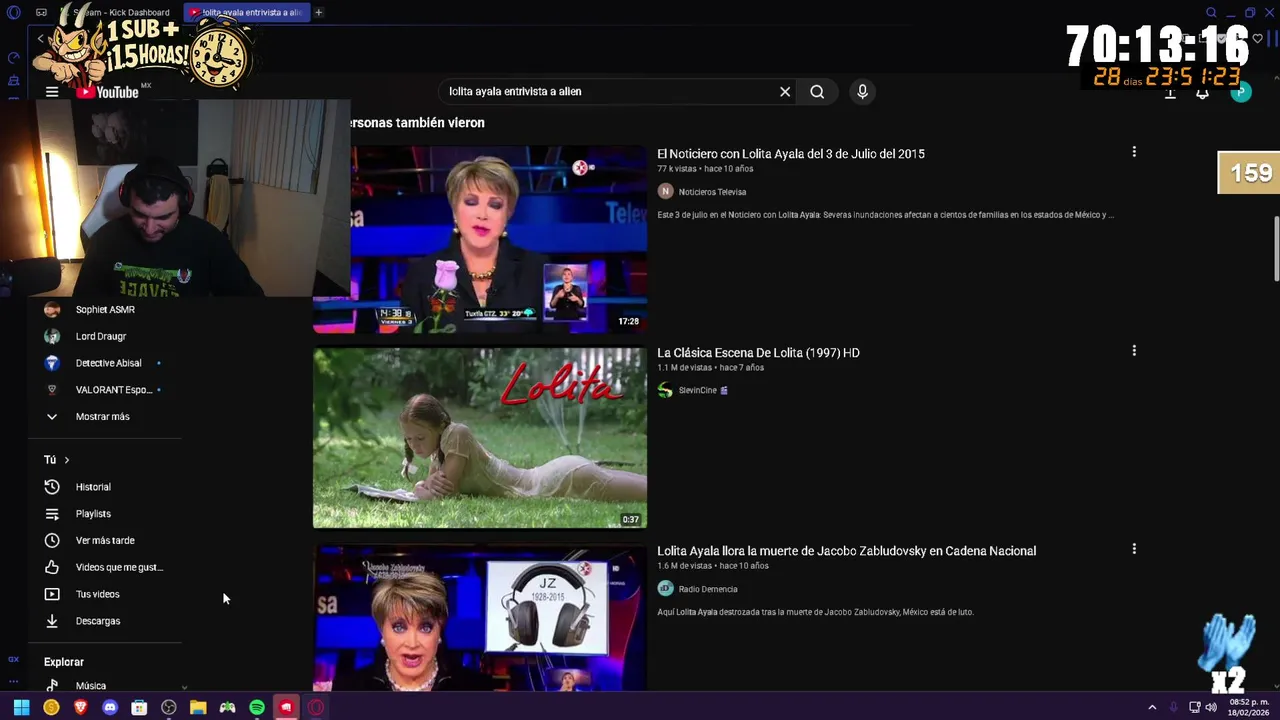Viewport: 1280px width, 720px height.
Task: Click the page vertical scrollbar thumb
Action: point(1276,247)
